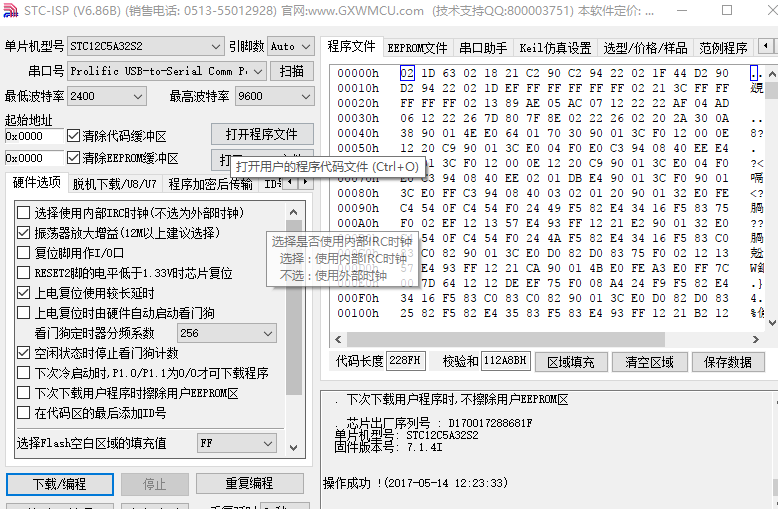Viewport: 778px width, 509px height.
Task: Enable 上电复位时由硬件自动启动看门狗
Action: 23,313
